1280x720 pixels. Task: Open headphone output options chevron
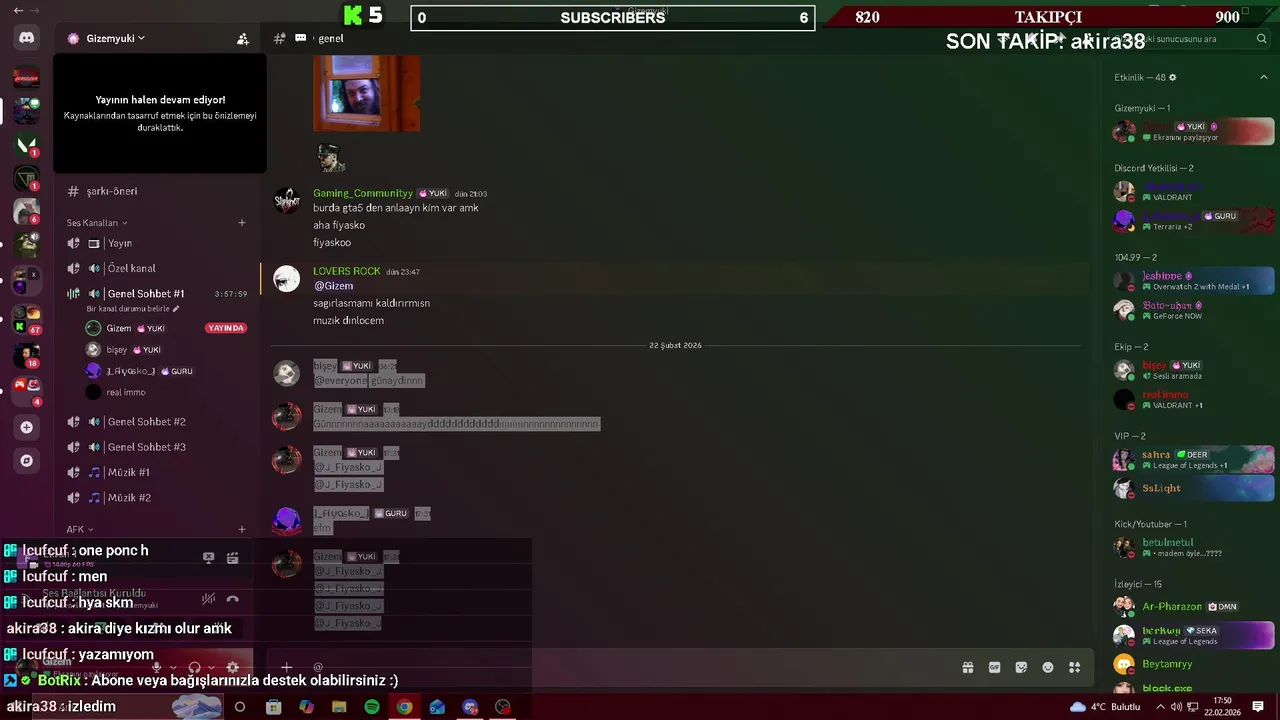[212, 667]
